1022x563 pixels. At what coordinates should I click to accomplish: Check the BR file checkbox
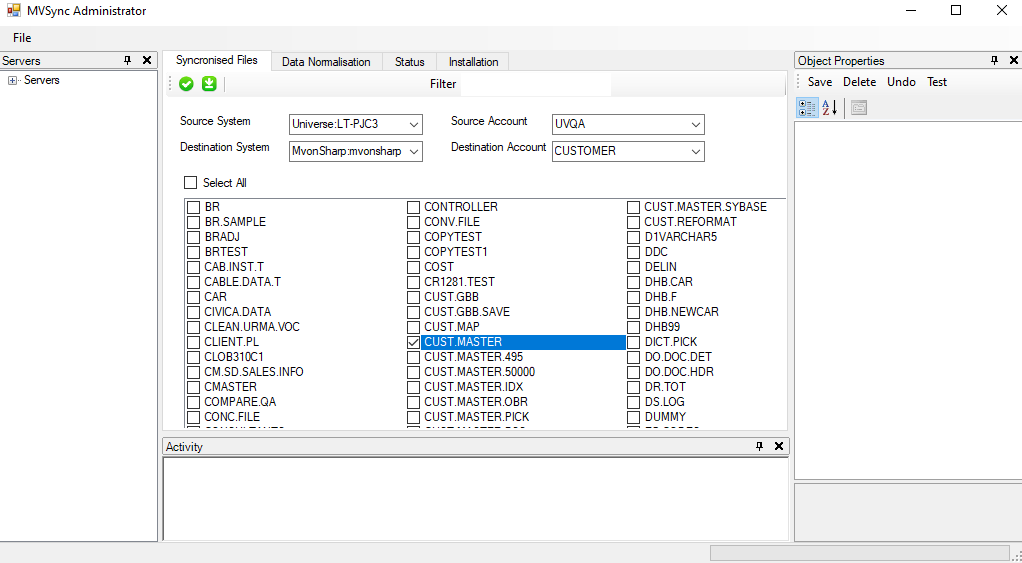[x=193, y=207]
